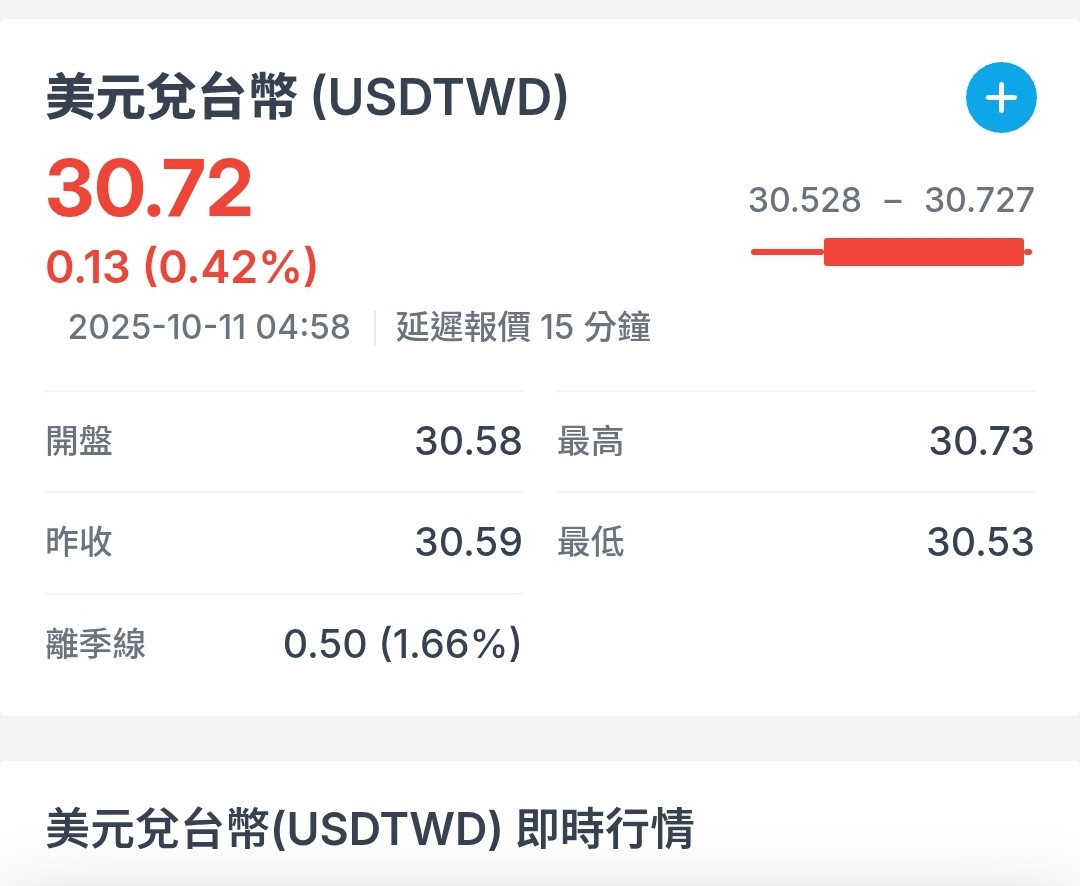Tap the blue plus add-to-watchlist icon
This screenshot has height=886, width=1080.
click(1001, 98)
